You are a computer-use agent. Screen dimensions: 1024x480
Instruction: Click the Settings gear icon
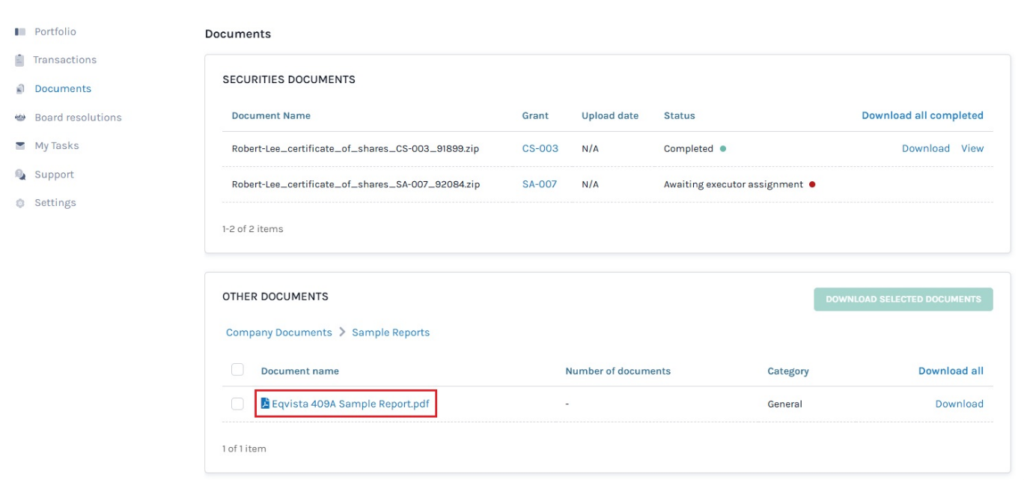pyautogui.click(x=20, y=203)
